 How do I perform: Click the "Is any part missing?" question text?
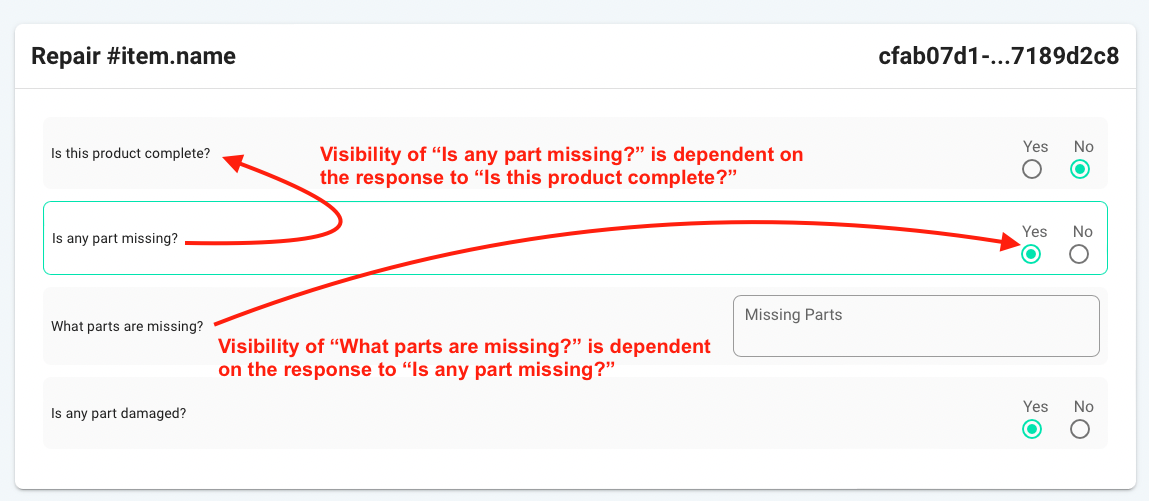tap(115, 238)
